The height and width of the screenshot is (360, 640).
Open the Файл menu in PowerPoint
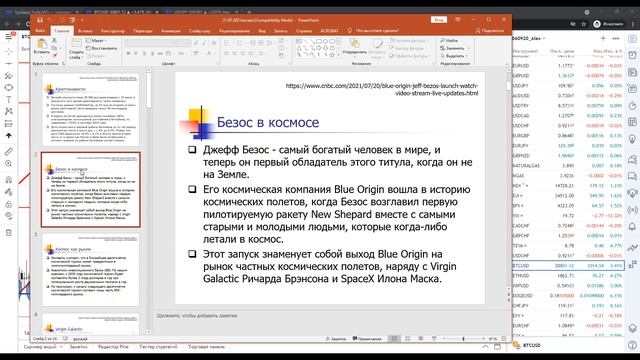(40, 31)
